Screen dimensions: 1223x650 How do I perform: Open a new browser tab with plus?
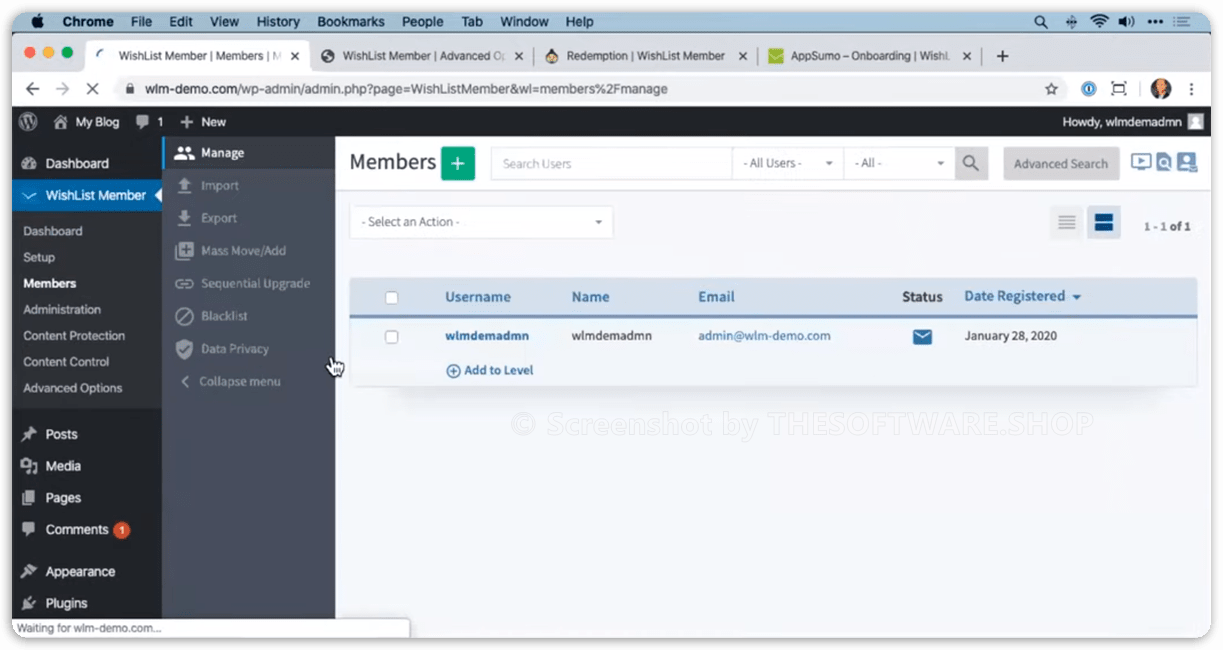[1002, 56]
